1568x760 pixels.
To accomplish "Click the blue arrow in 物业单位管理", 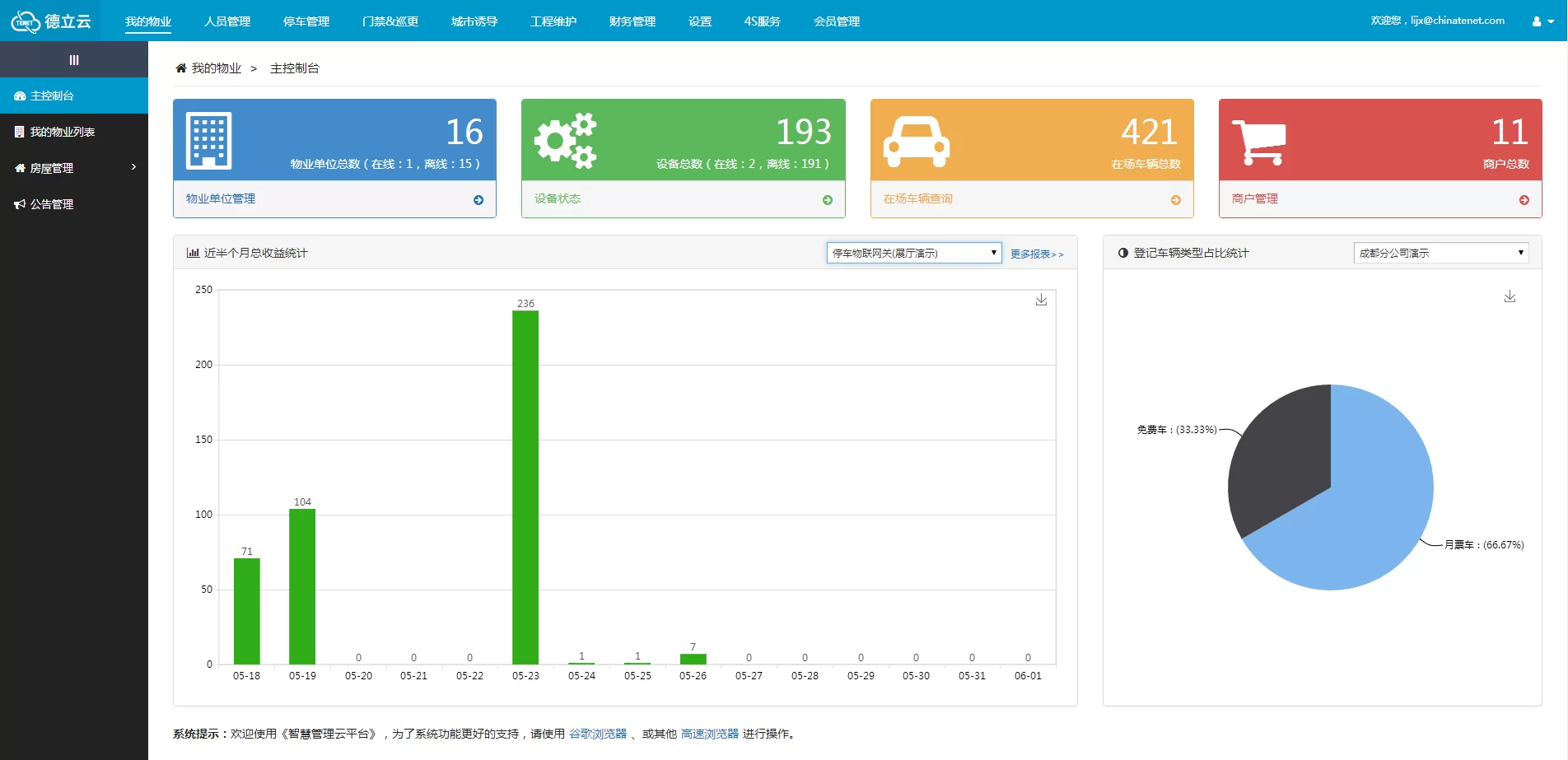I will tap(478, 200).
